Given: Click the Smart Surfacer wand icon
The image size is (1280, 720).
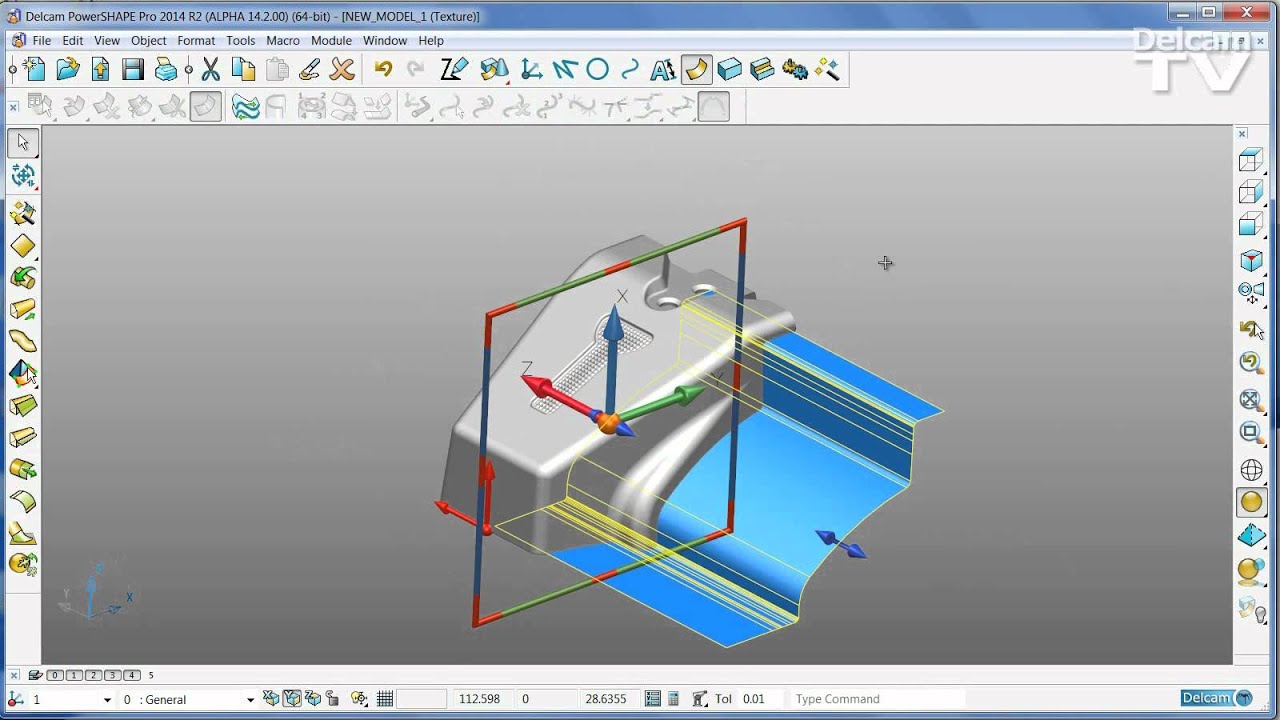Looking at the screenshot, I should point(22,213).
